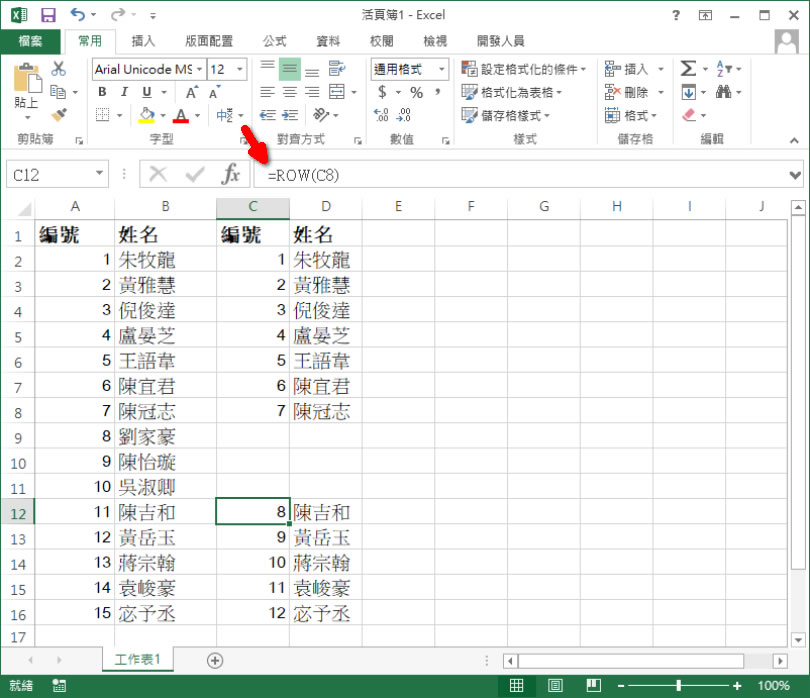Increase decimal places
Image resolution: width=810 pixels, height=698 pixels.
pyautogui.click(x=381, y=115)
